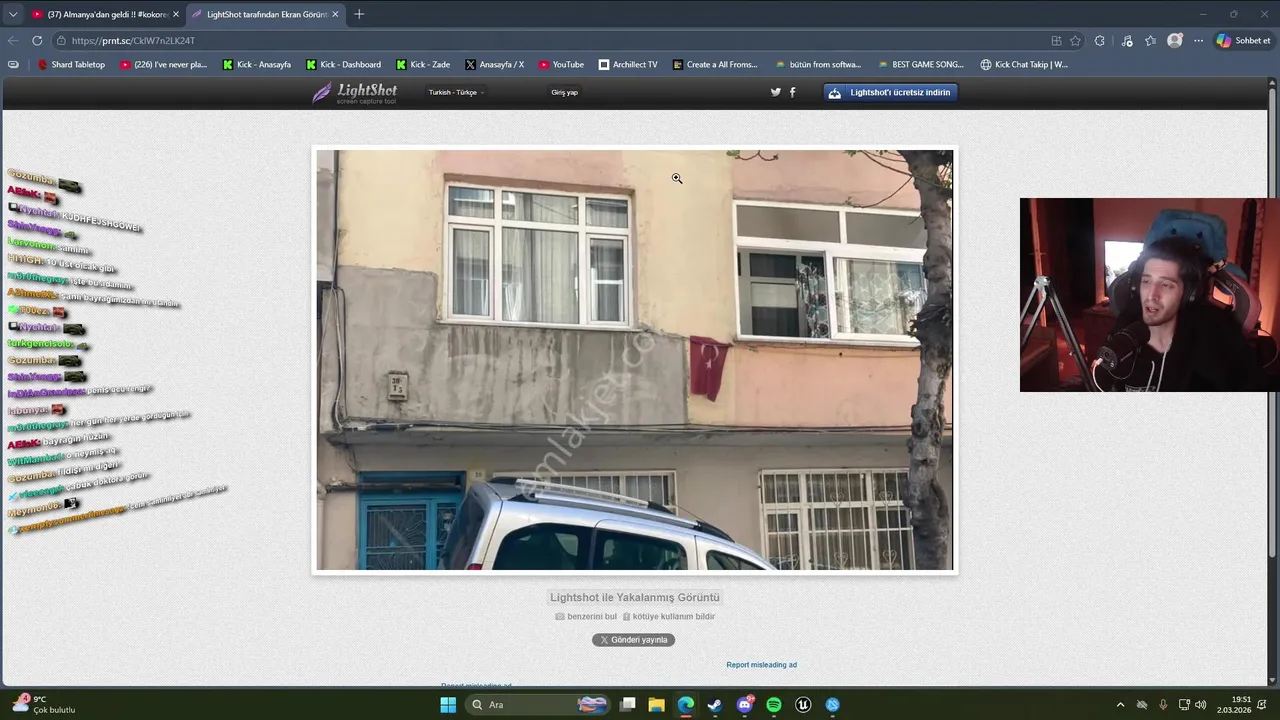Expand the Turkish - Türkçe language dropdown
The height and width of the screenshot is (720, 1280).
(456, 92)
